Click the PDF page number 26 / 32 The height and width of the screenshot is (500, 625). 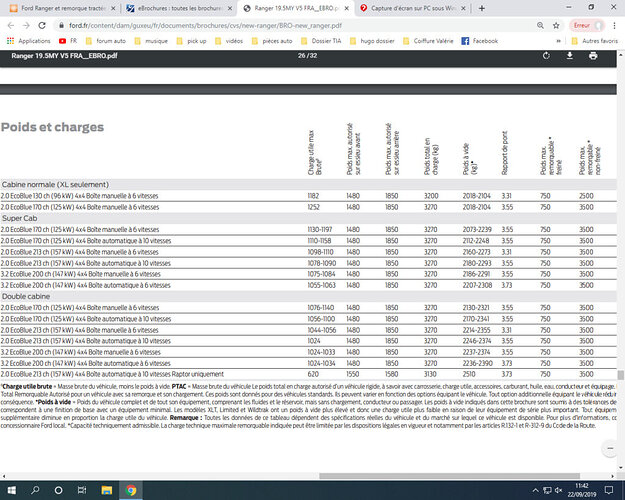click(307, 56)
